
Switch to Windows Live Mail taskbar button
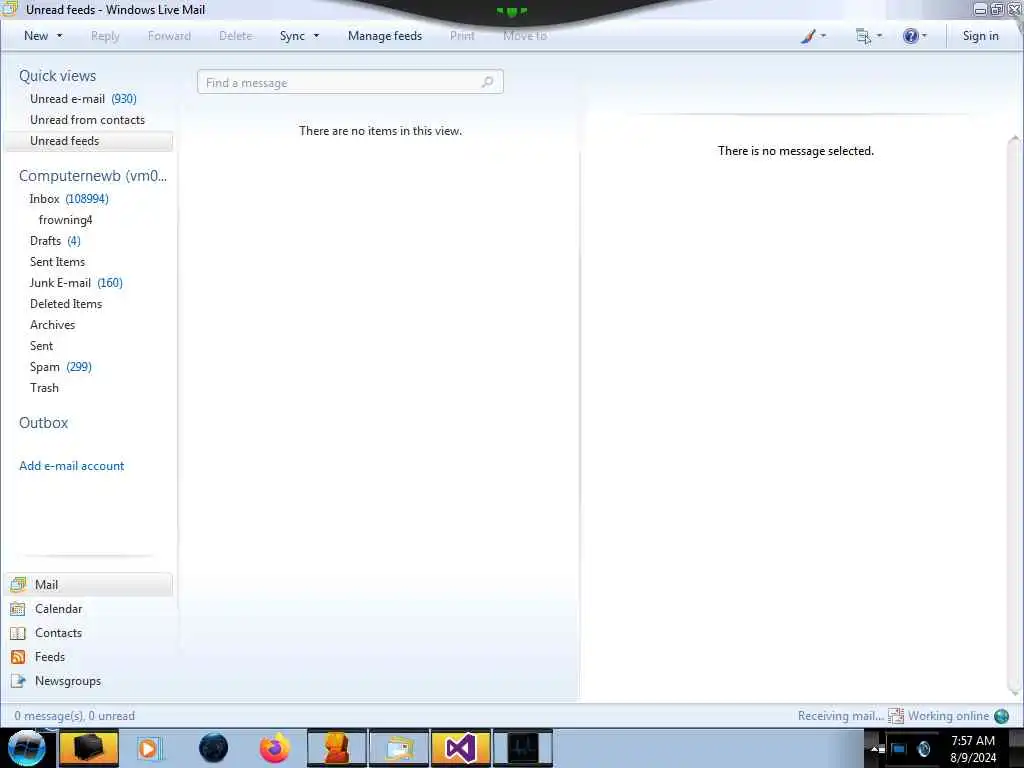click(x=398, y=748)
